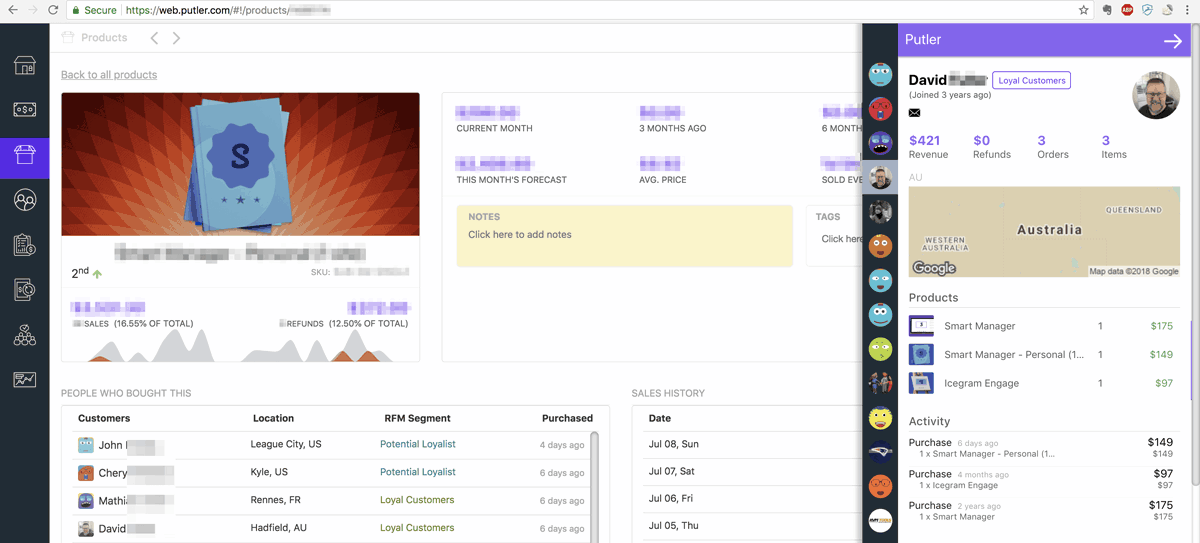This screenshot has height=543, width=1200.
Task: Click the Purchase 6 days ago activity entry
Action: point(1041,447)
